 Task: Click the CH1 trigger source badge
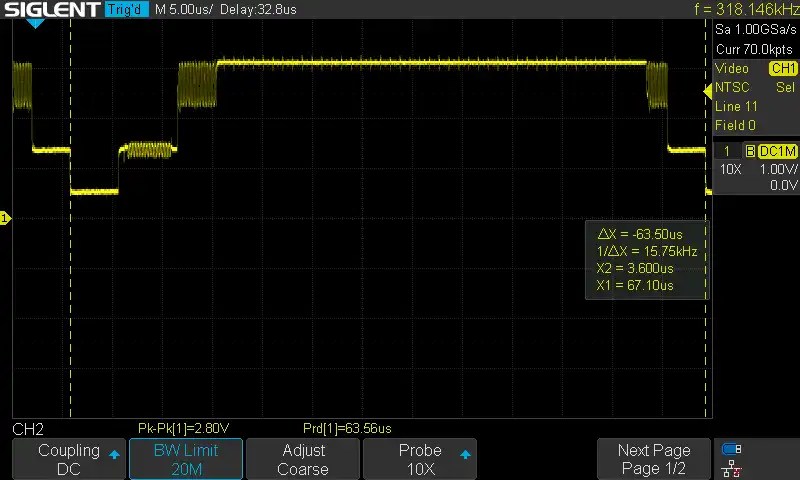(782, 69)
